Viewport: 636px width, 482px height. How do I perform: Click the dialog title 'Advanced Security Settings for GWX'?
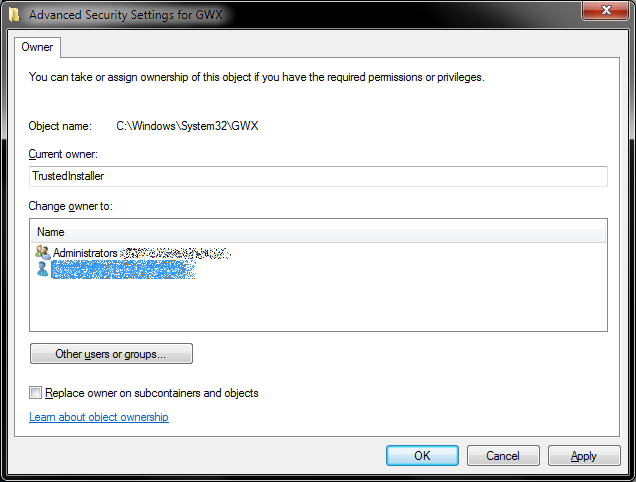(125, 15)
